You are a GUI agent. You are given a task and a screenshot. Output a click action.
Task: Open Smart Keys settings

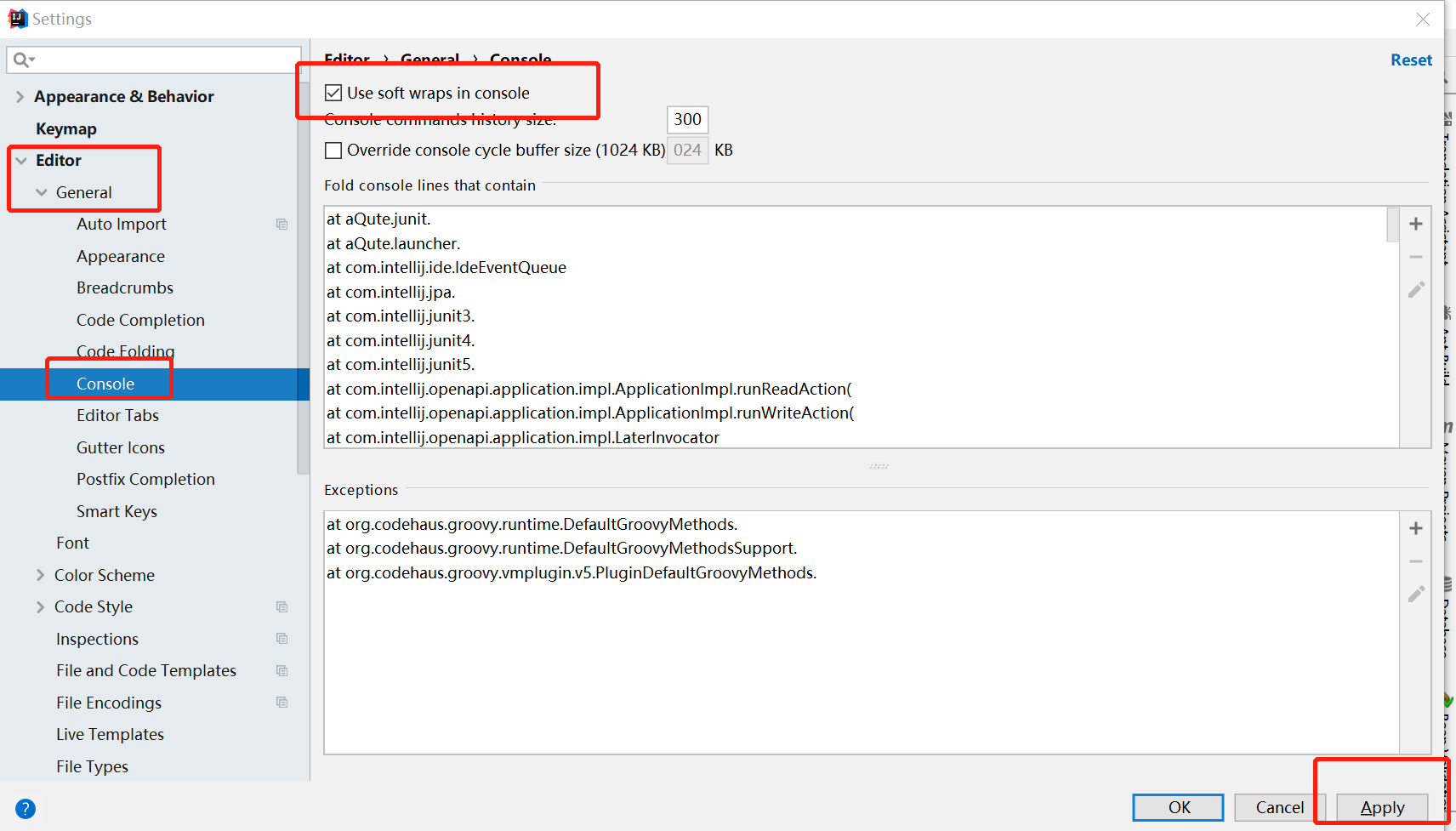pos(117,512)
